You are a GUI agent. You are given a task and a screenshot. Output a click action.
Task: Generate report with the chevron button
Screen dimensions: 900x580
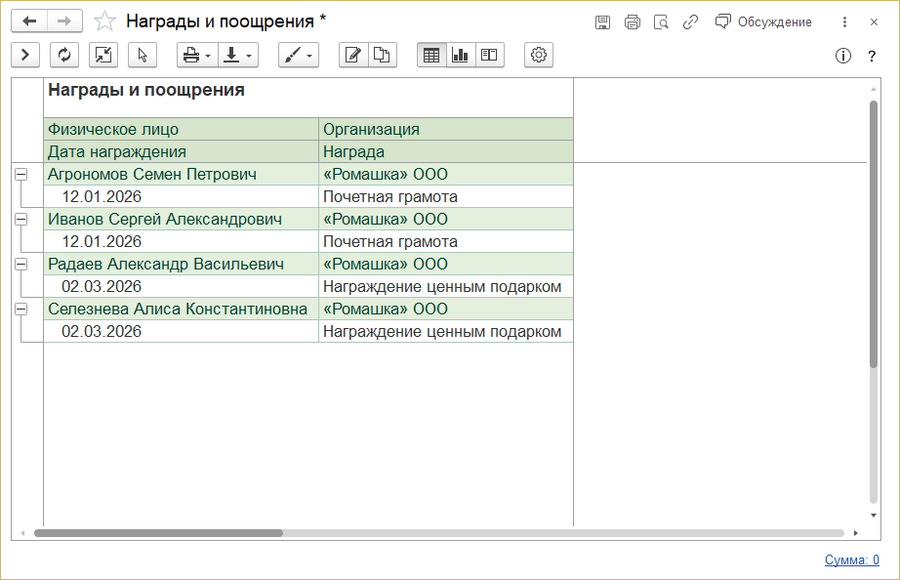click(25, 55)
